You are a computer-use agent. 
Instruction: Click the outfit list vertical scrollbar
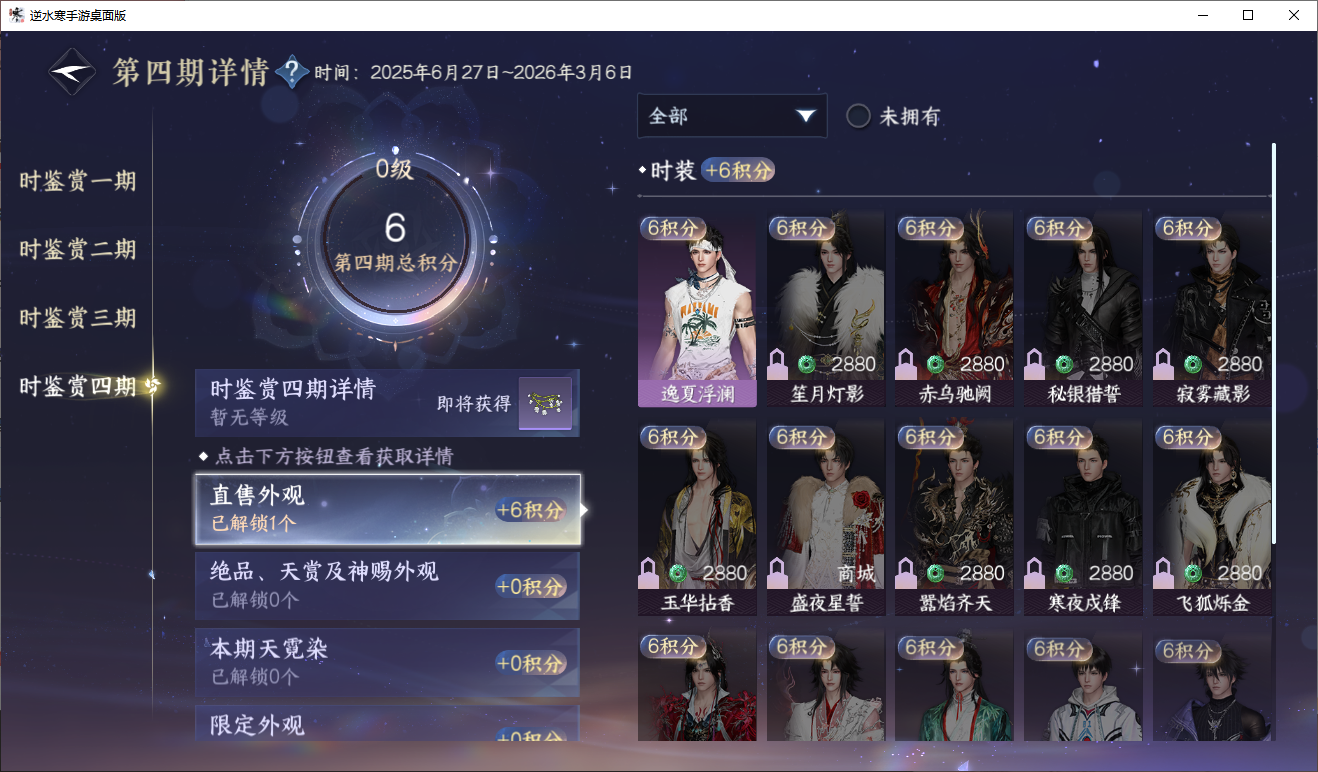coord(1273,343)
